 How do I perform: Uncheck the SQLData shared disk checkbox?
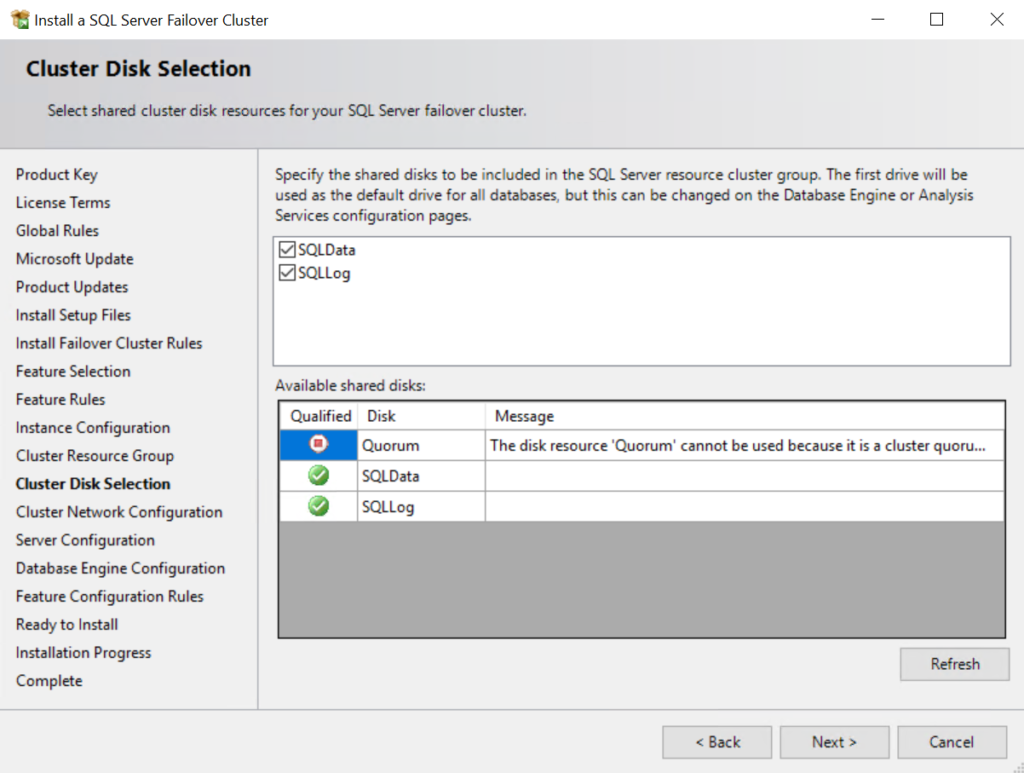287,249
